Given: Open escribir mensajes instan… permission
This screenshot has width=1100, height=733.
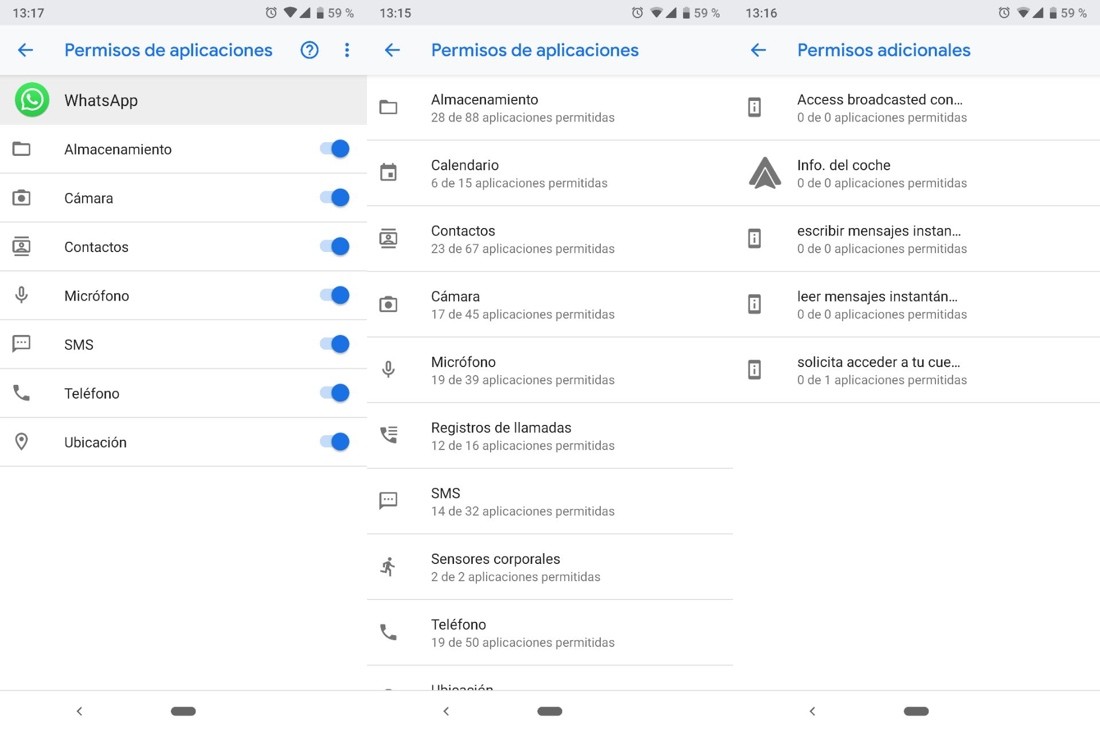Looking at the screenshot, I should [916, 239].
